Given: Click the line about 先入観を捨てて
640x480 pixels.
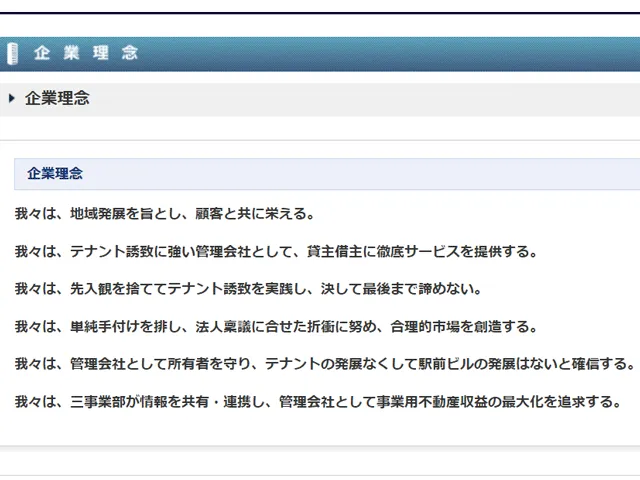Looking at the screenshot, I should (249, 289).
